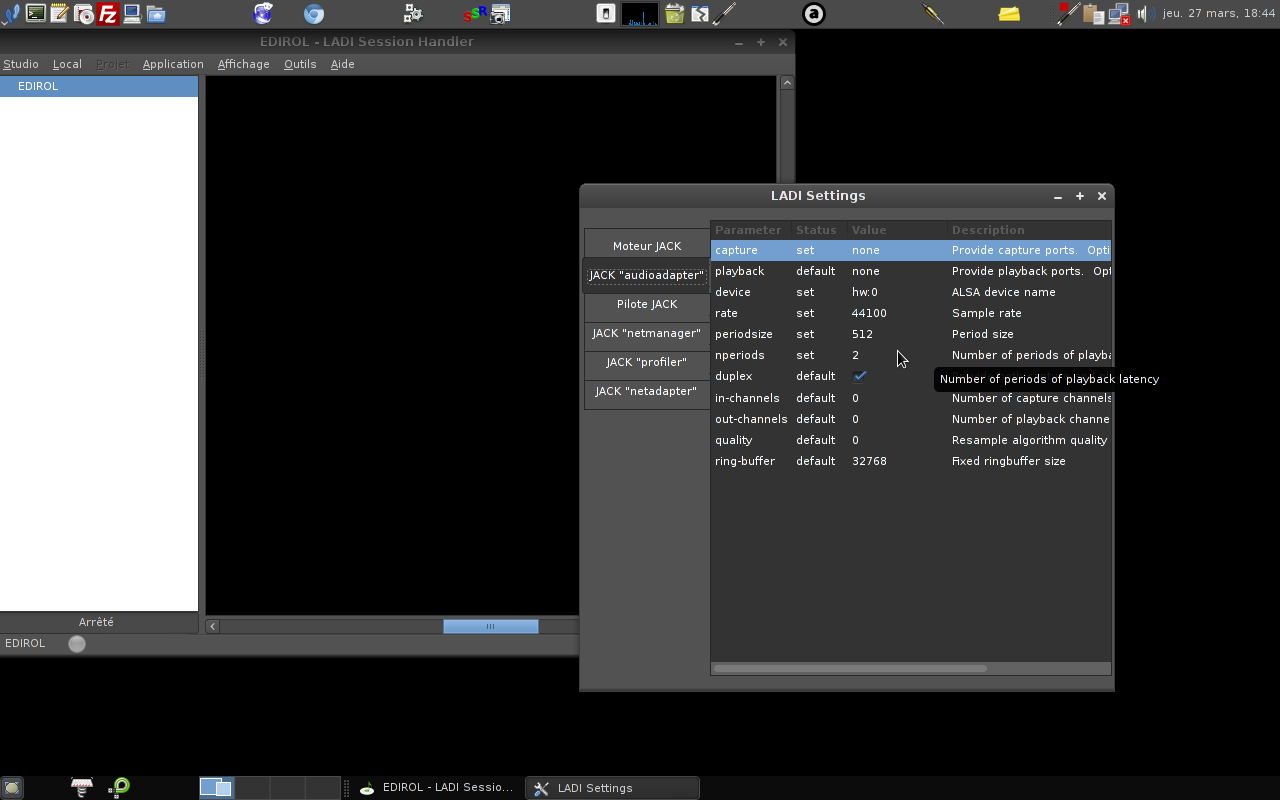Image resolution: width=1280 pixels, height=800 pixels.
Task: Click the ring-buffer value 32768
Action: coord(869,461)
